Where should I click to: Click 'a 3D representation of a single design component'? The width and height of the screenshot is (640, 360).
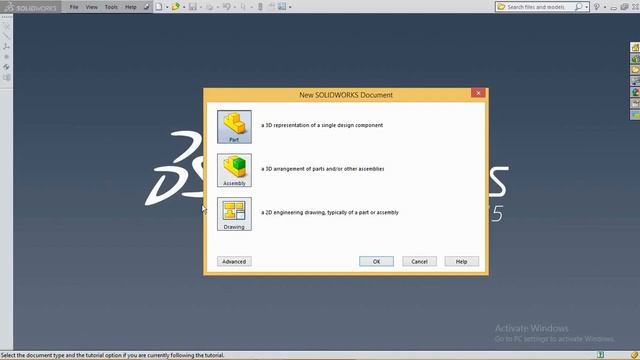click(x=322, y=125)
